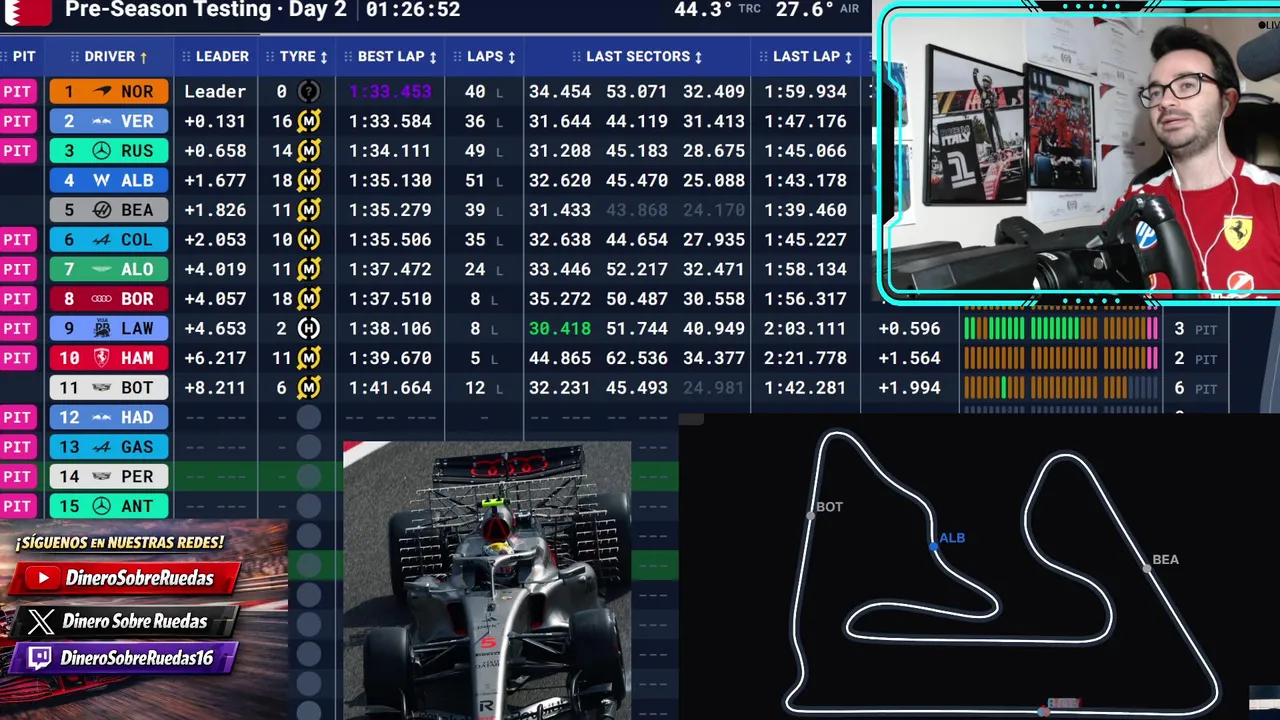Click the purple best lap 1:33.453
This screenshot has height=720, width=1280.
(x=390, y=91)
